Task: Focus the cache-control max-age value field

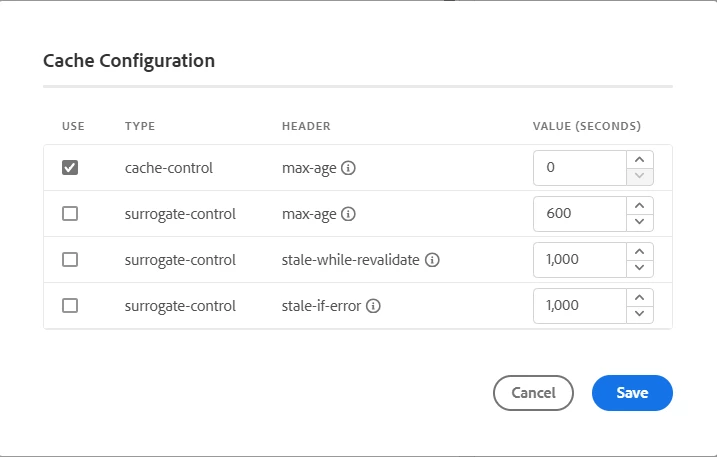Action: coord(580,168)
